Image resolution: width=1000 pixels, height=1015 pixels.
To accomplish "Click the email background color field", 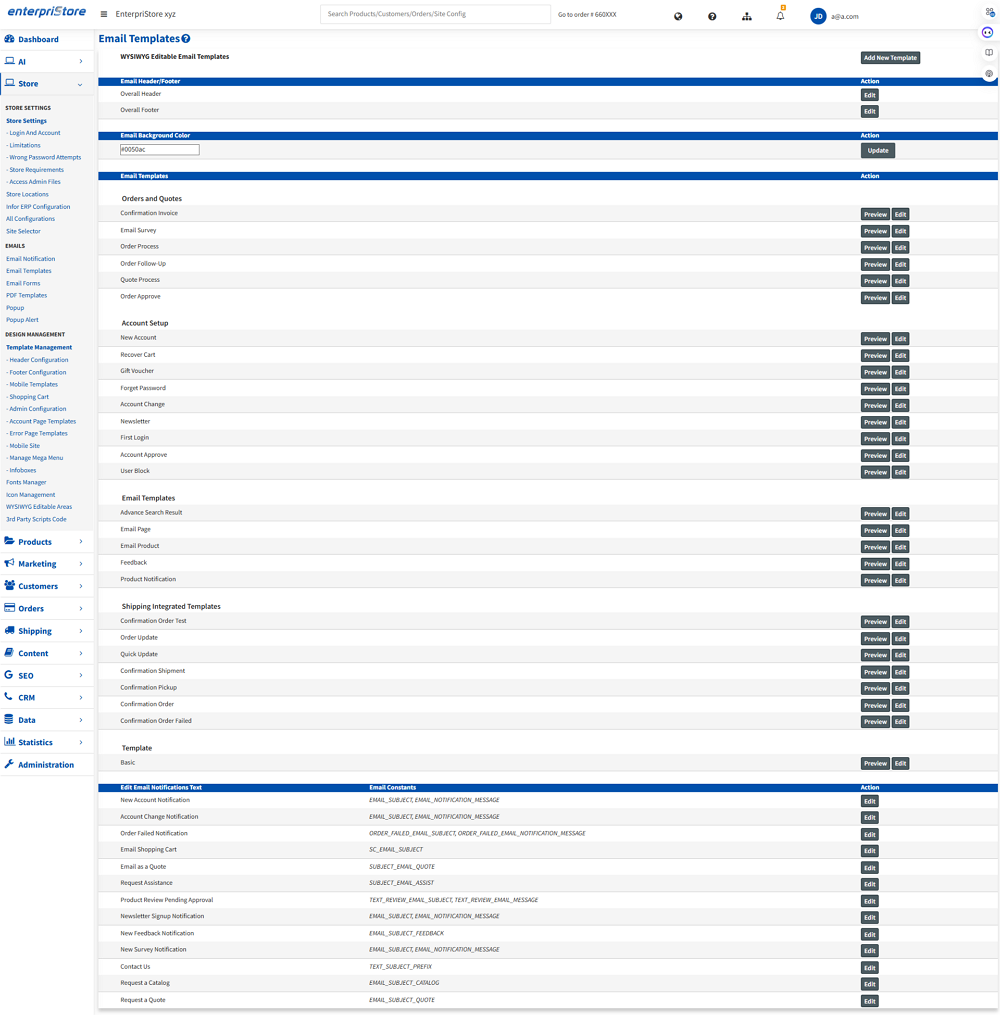I will pyautogui.click(x=160, y=150).
